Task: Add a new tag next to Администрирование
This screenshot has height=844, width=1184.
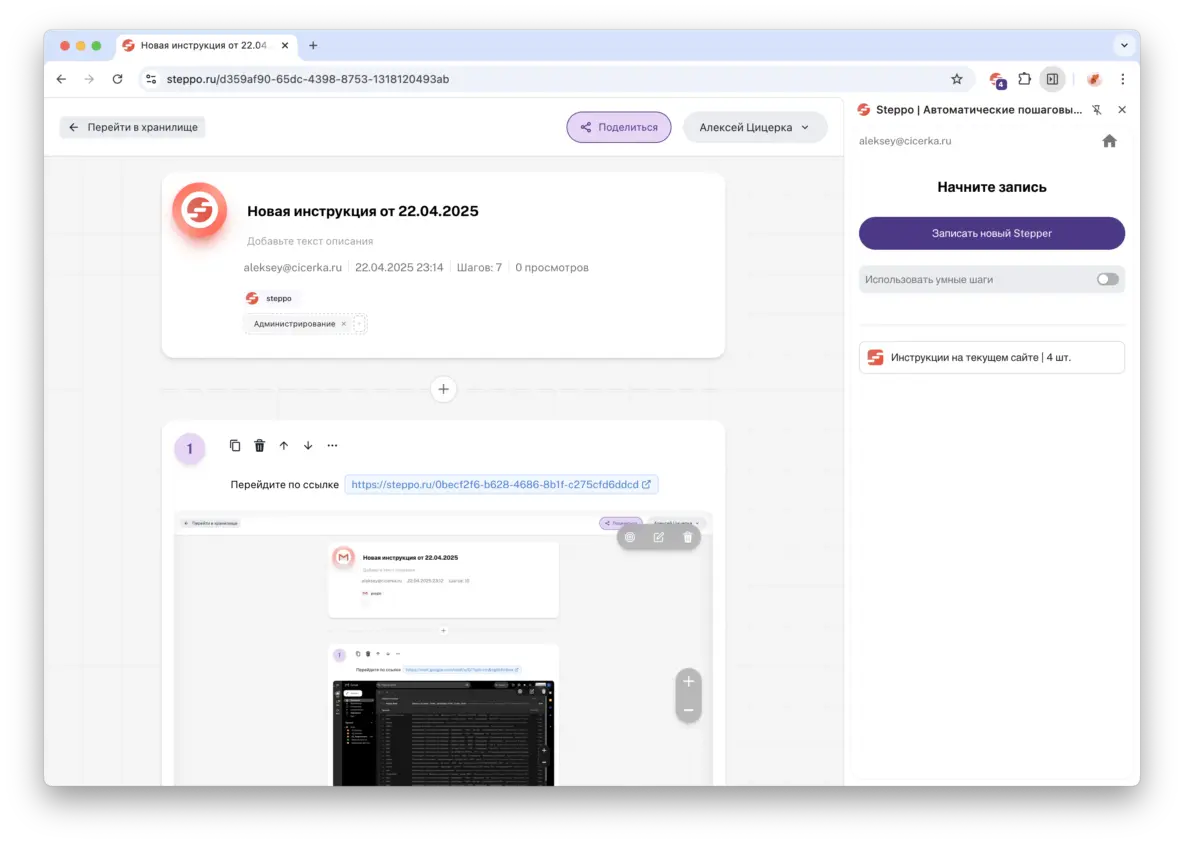Action: [359, 324]
